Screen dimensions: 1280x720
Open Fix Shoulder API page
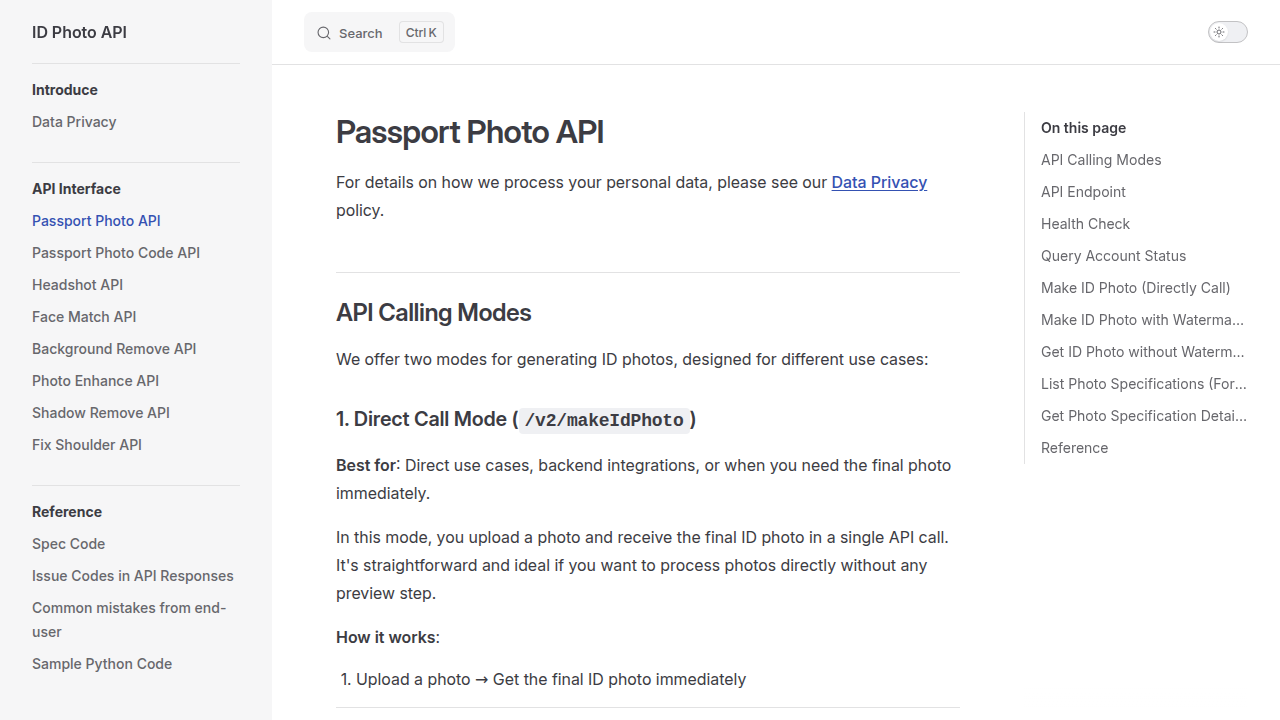pyautogui.click(x=87, y=445)
